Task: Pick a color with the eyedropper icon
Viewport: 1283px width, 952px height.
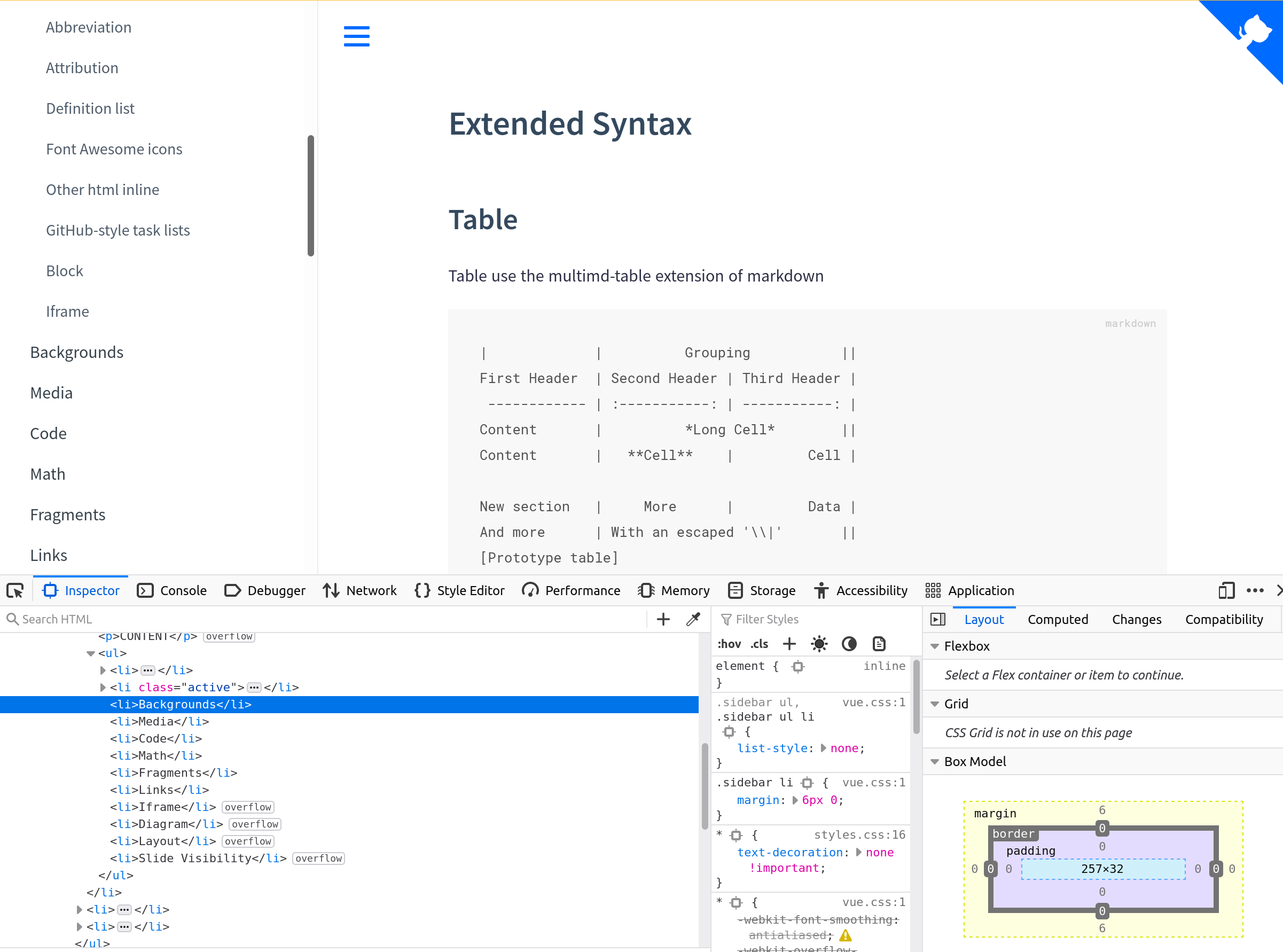Action: coord(693,619)
